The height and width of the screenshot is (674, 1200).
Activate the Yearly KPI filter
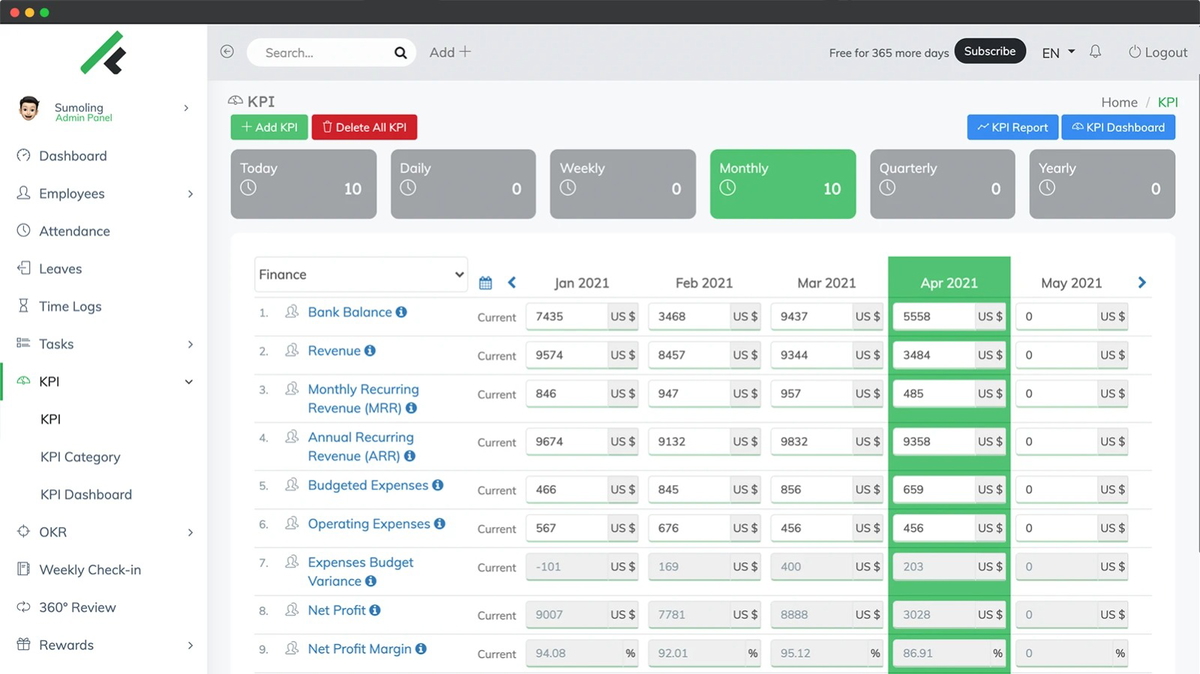pyautogui.click(x=1101, y=184)
